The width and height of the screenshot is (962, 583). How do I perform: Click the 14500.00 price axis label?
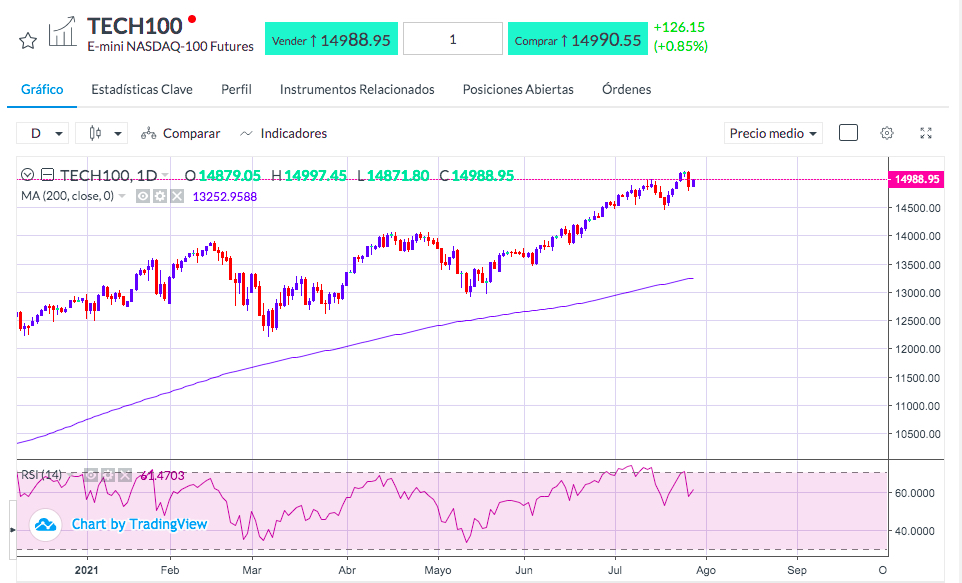pyautogui.click(x=918, y=208)
